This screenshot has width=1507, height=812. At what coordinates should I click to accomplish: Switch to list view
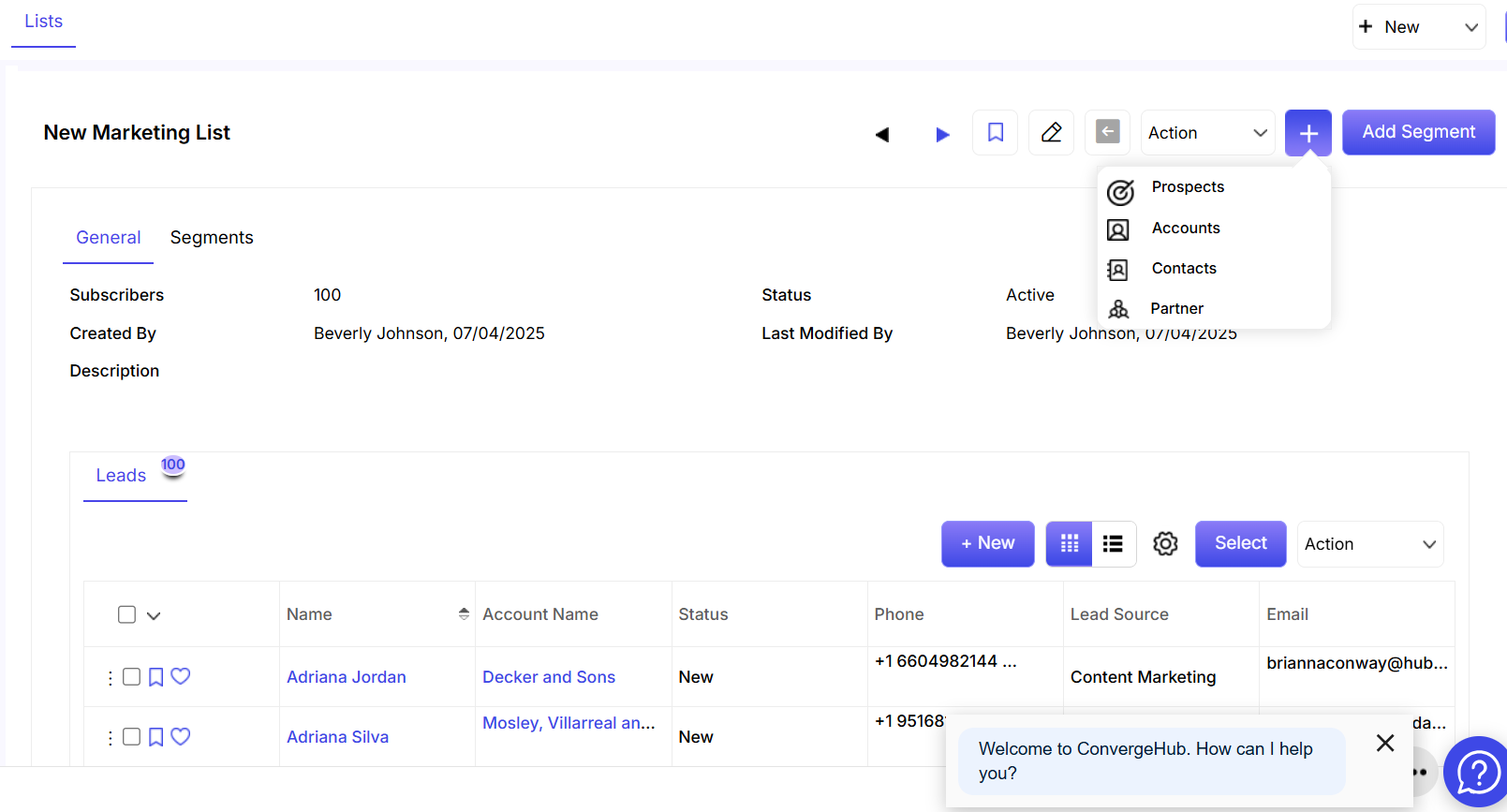point(1114,543)
